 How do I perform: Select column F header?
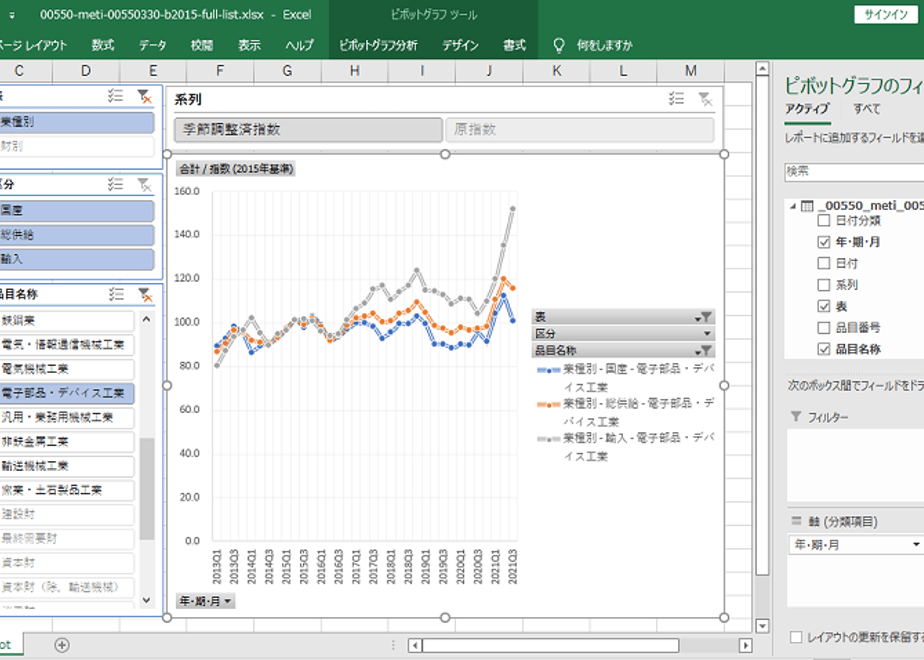[220, 71]
